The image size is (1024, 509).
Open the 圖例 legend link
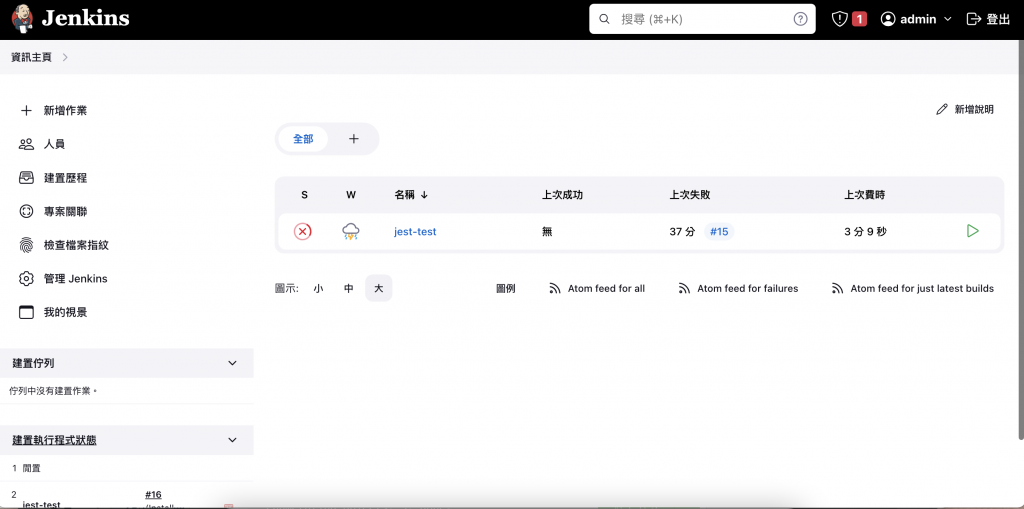tap(505, 288)
